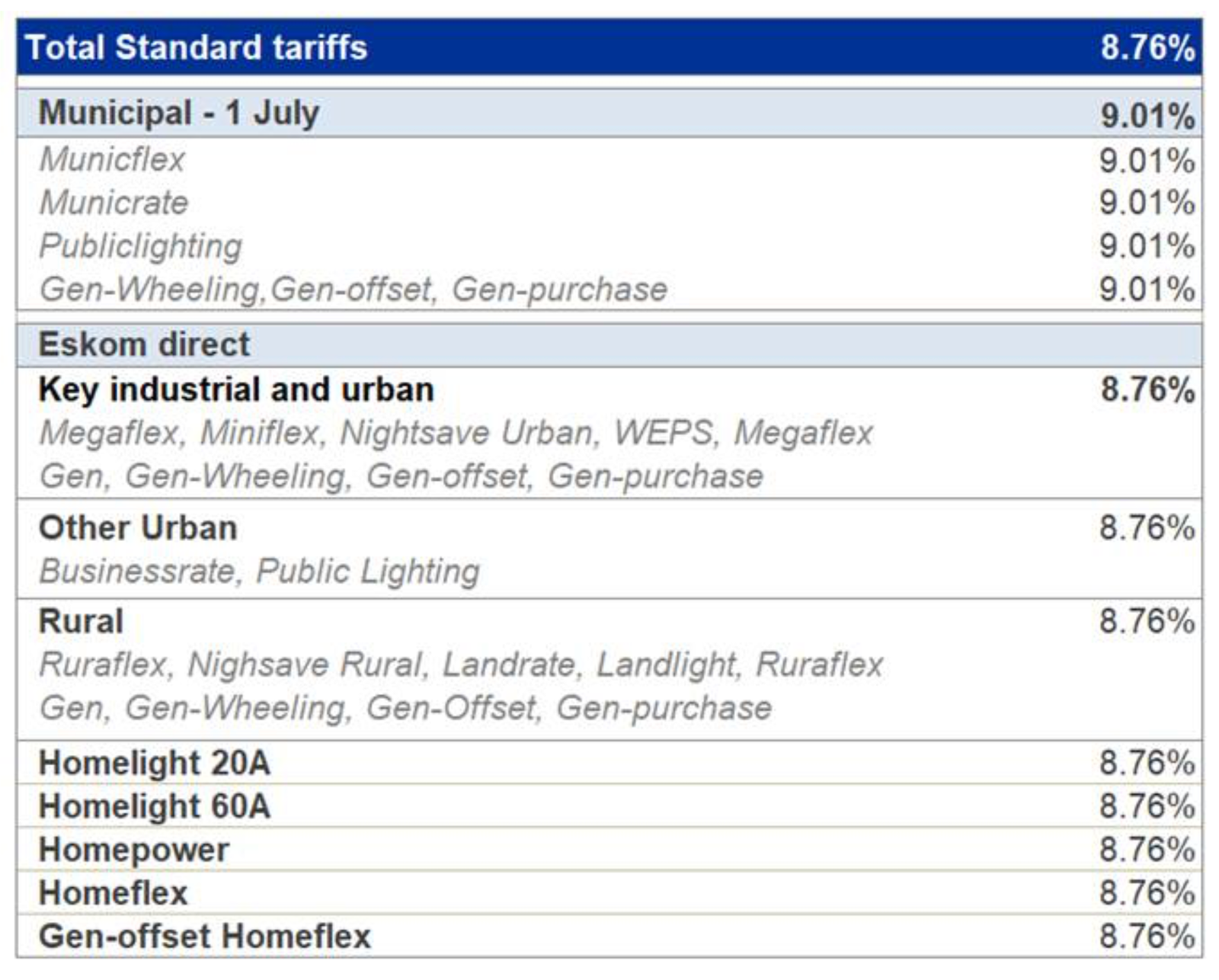Click the Megaflex, Miniflex, Nightsave Urban text line
This screenshot has width=1219, height=980.
point(456,433)
